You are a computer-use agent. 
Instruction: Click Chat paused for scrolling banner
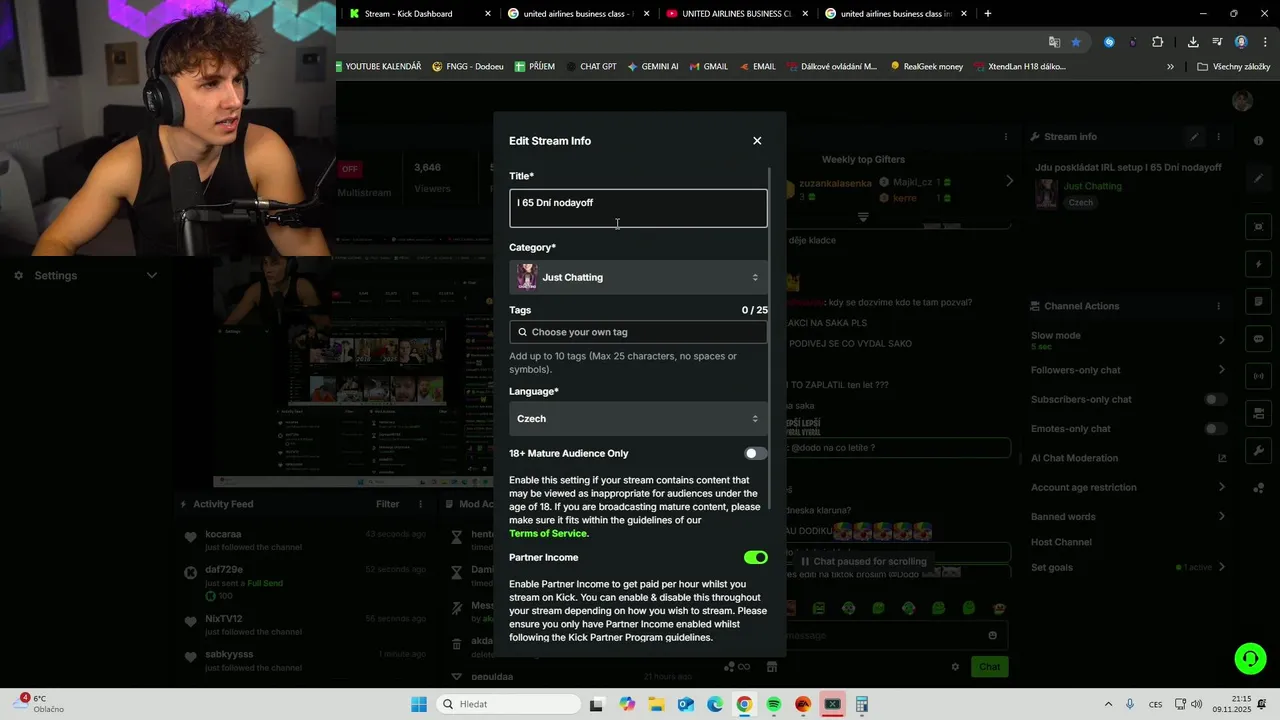[864, 562]
